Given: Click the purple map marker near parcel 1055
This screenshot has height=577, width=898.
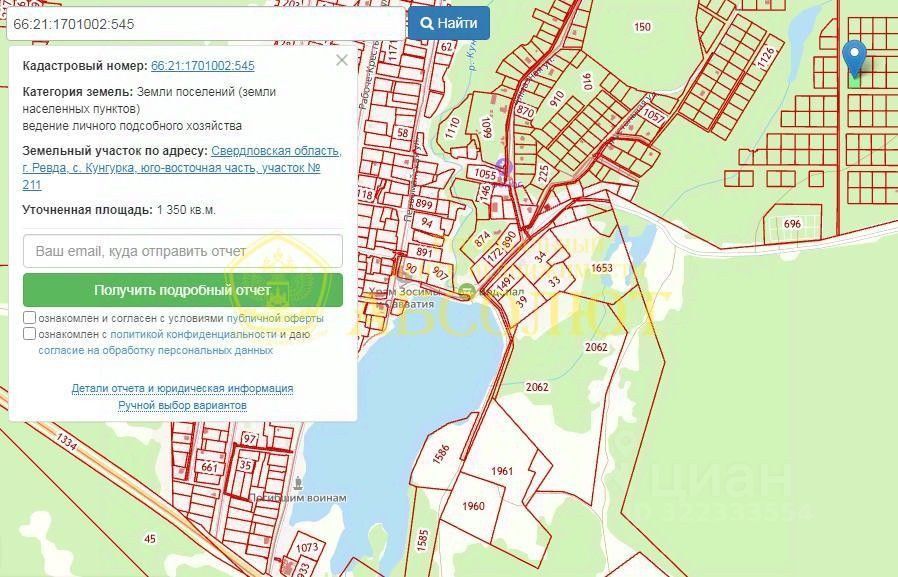Looking at the screenshot, I should click(x=503, y=168).
